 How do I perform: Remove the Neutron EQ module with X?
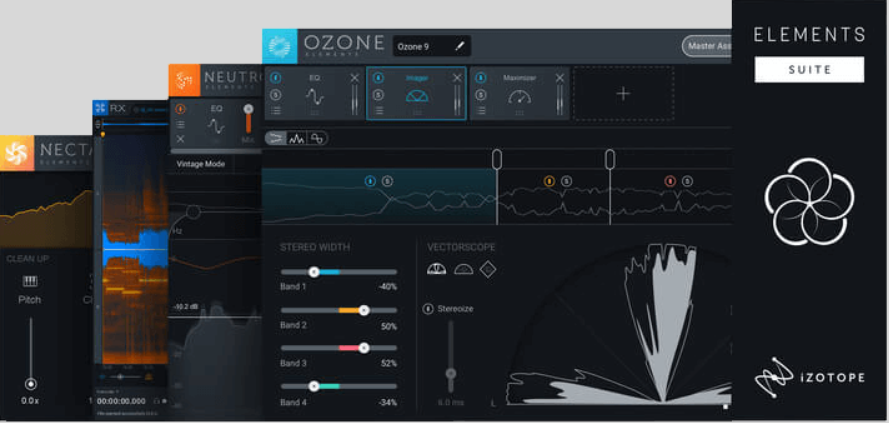180,139
